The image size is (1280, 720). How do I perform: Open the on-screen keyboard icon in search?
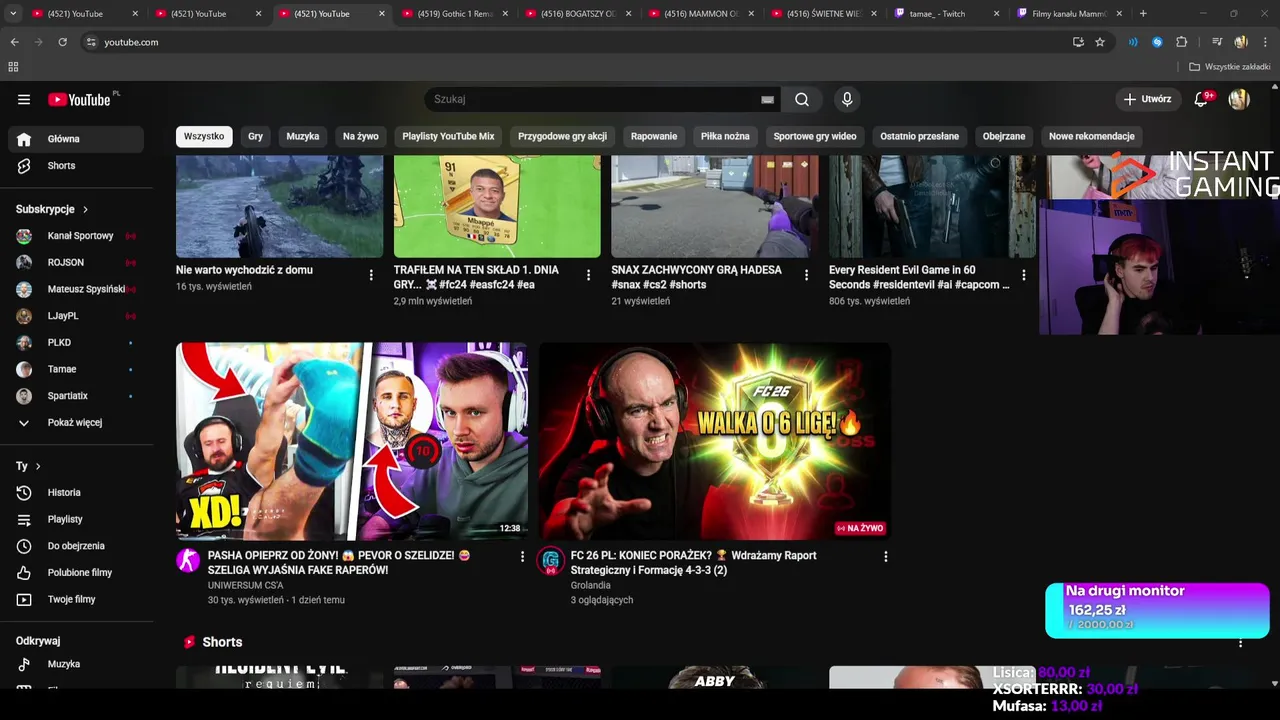[767, 99]
